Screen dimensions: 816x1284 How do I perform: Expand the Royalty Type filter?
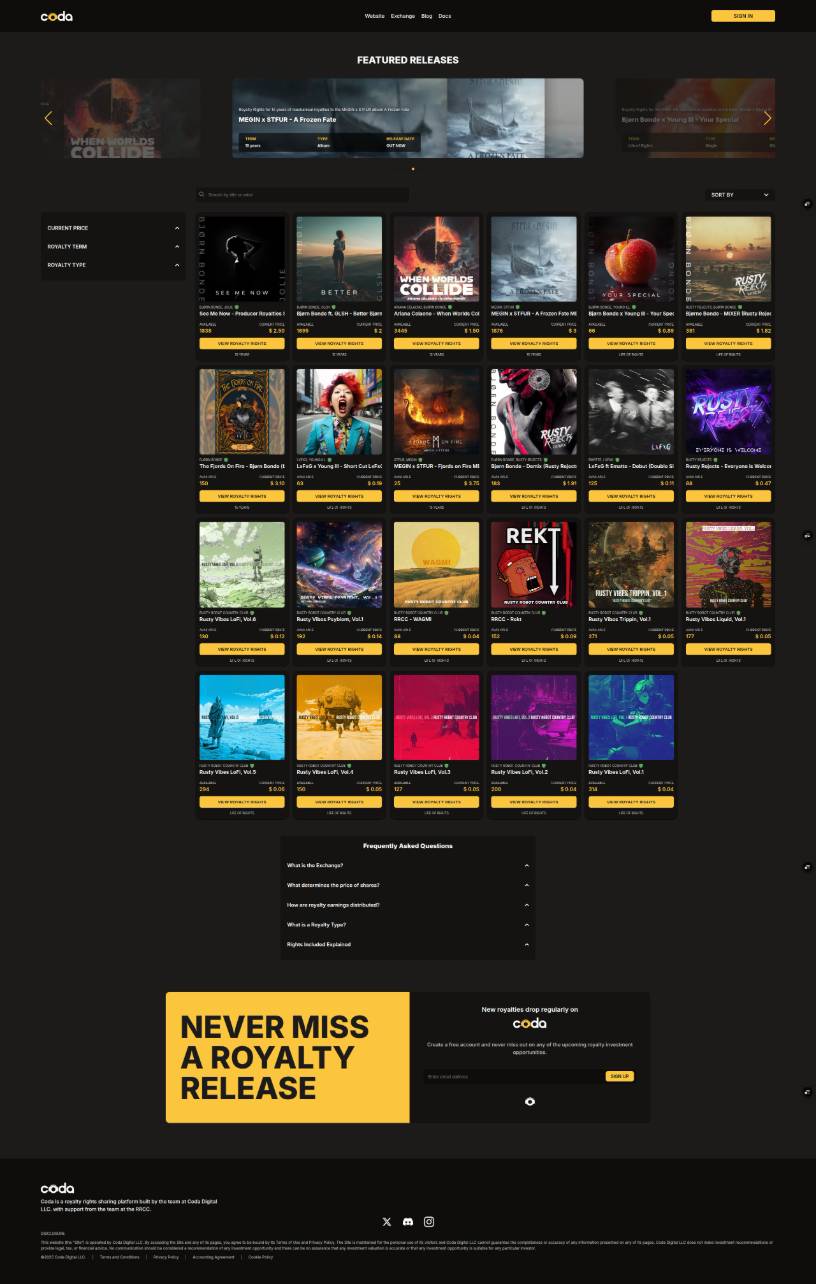[x=113, y=265]
